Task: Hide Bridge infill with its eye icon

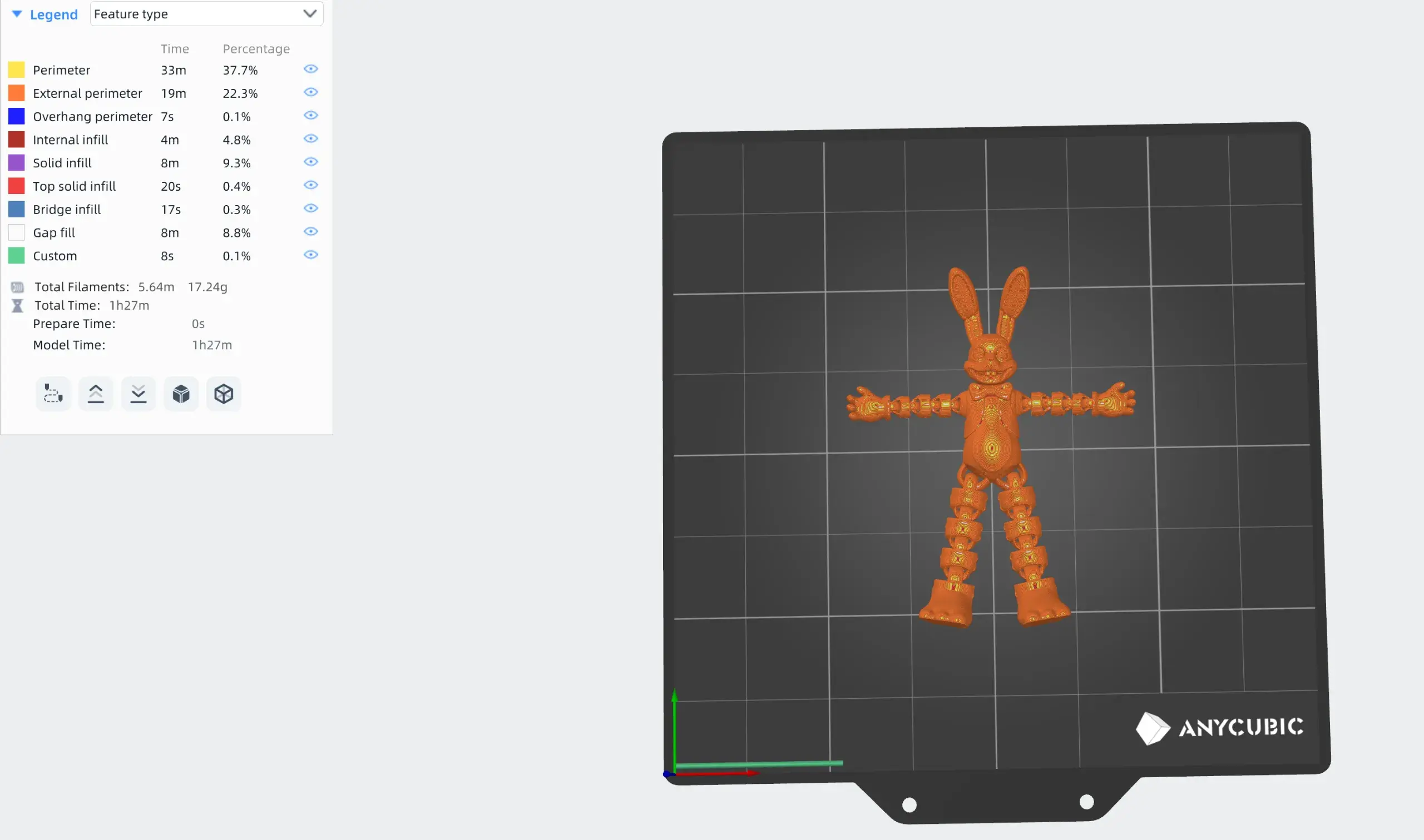Action: (311, 208)
